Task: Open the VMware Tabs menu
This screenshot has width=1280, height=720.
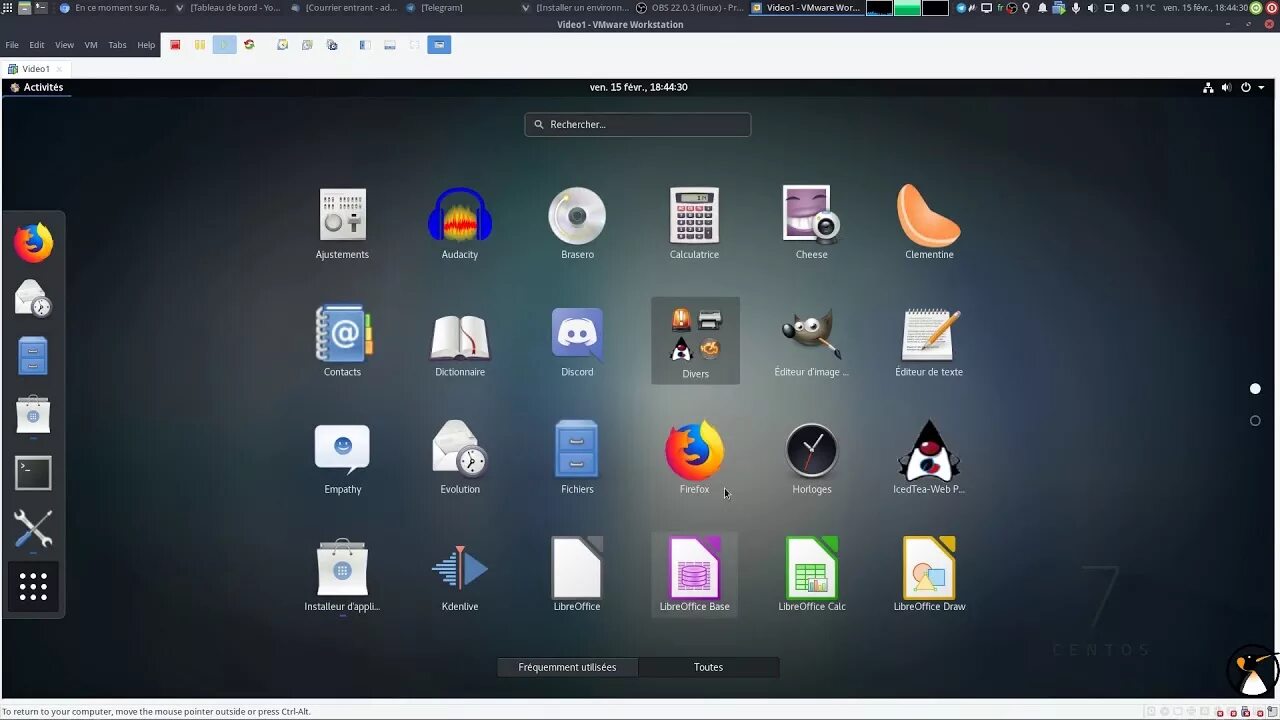Action: pyautogui.click(x=117, y=45)
